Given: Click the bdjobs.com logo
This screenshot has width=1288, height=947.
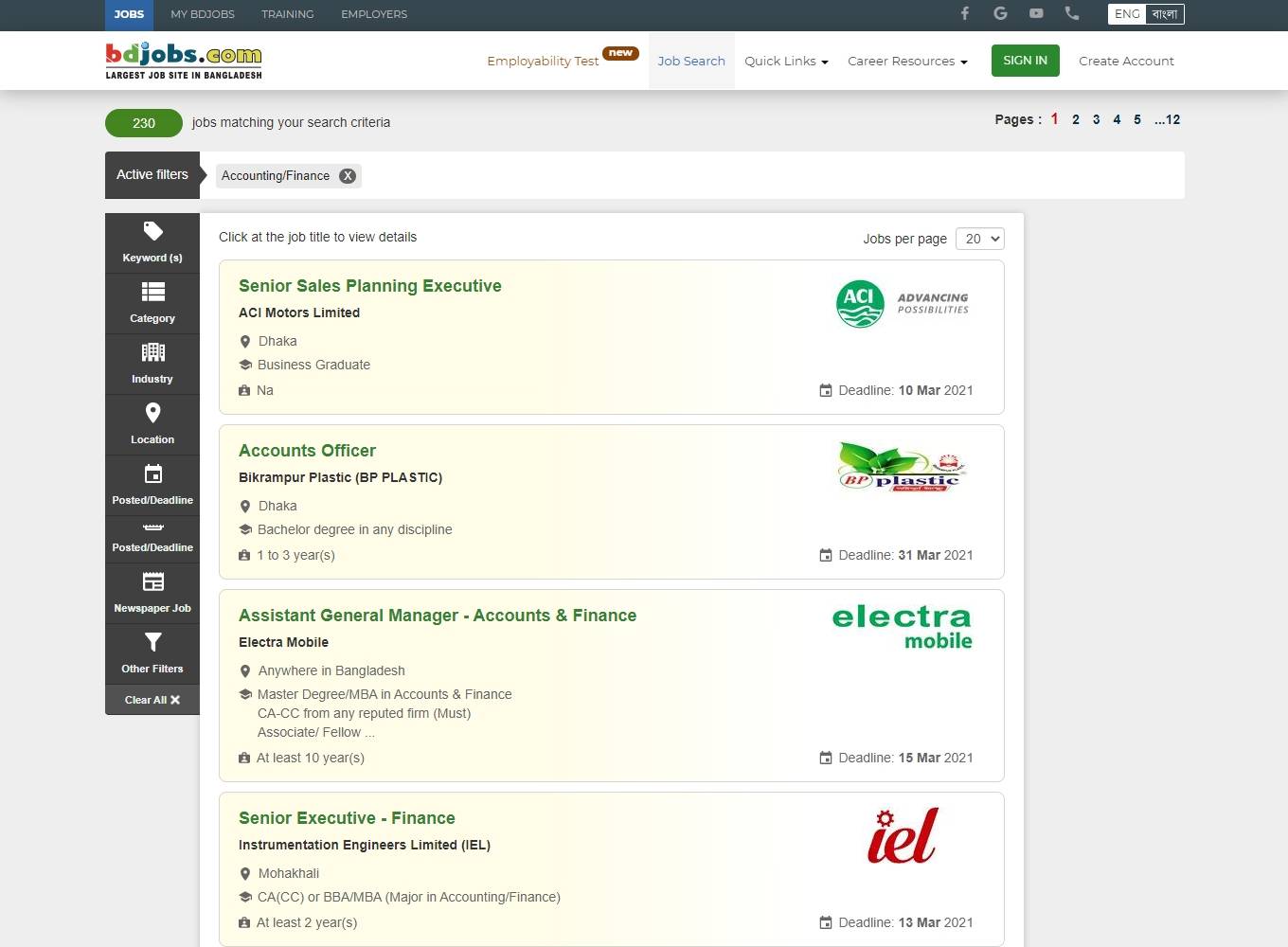Looking at the screenshot, I should pyautogui.click(x=184, y=61).
